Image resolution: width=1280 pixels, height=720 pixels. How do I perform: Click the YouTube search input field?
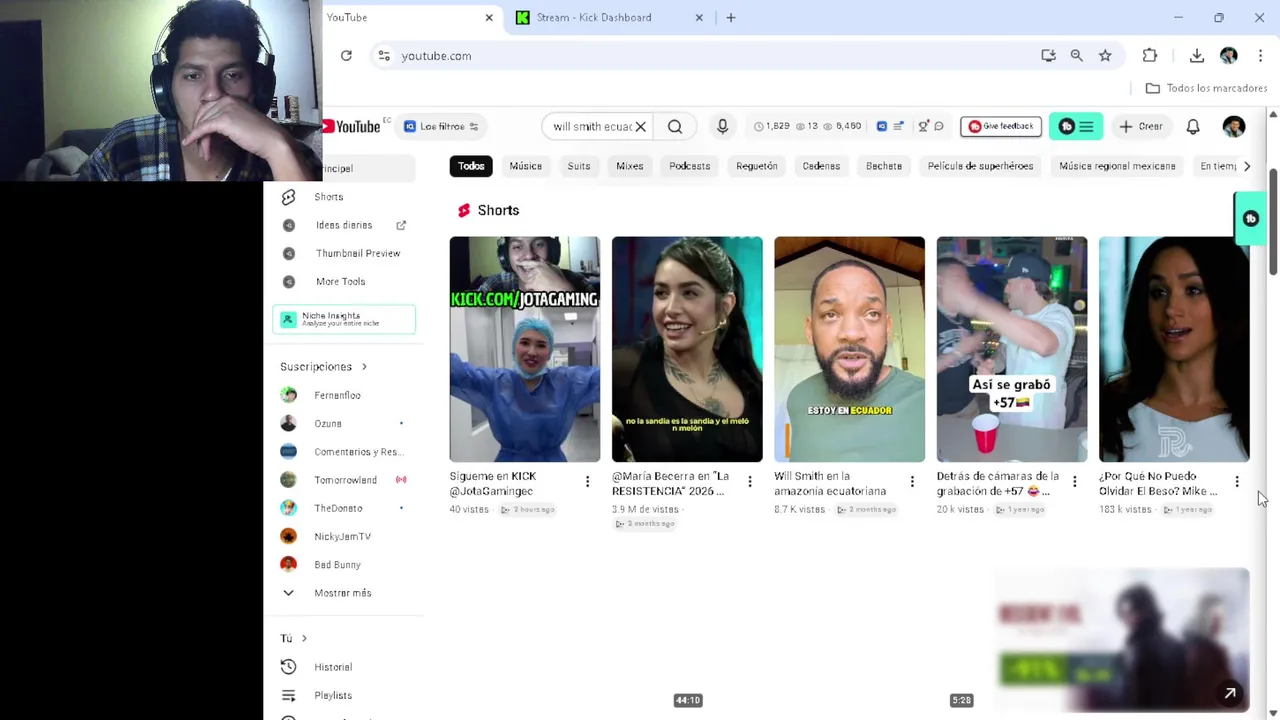tap(591, 127)
